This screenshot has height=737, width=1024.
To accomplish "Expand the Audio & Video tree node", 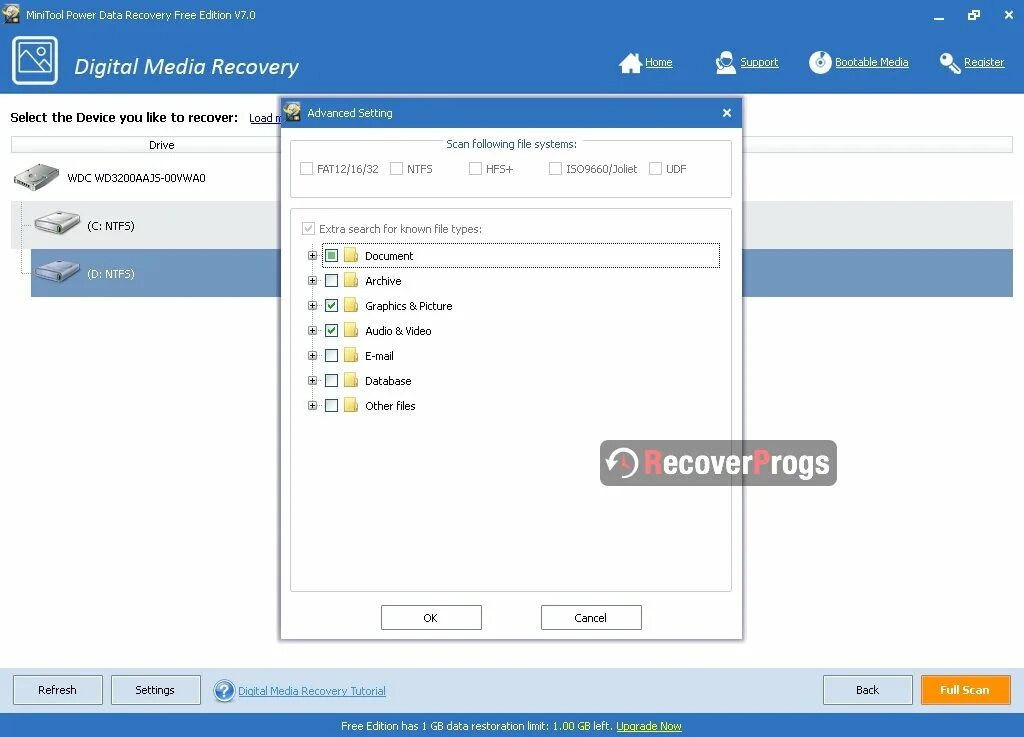I will click(312, 330).
